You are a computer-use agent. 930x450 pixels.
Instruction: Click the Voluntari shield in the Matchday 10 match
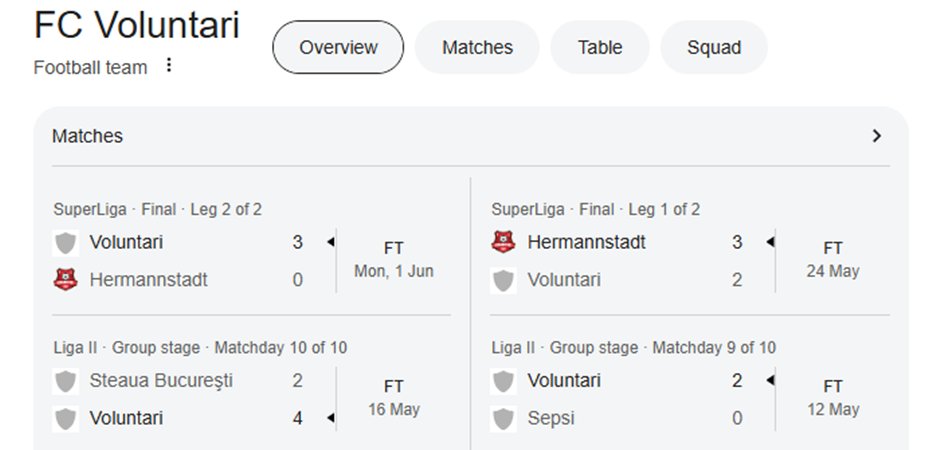pos(65,419)
